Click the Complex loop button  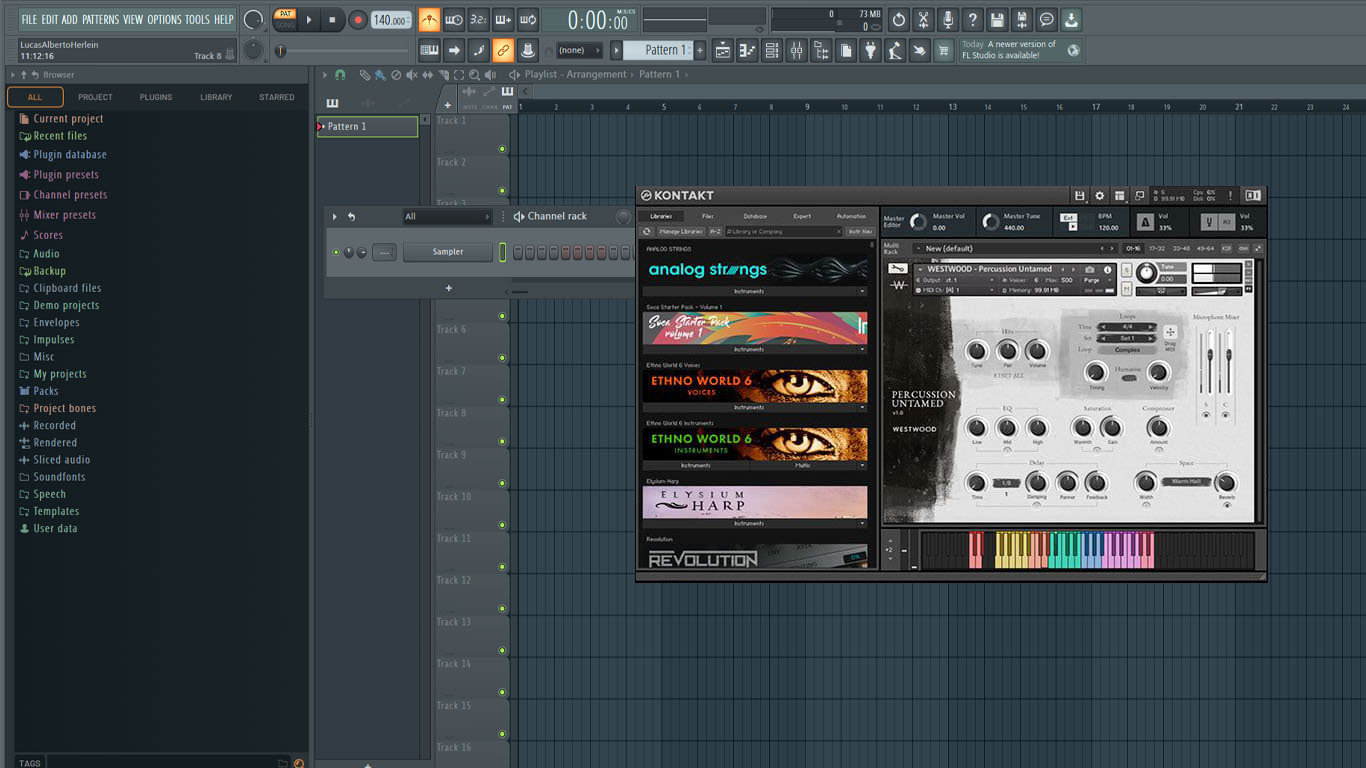pyautogui.click(x=1127, y=350)
